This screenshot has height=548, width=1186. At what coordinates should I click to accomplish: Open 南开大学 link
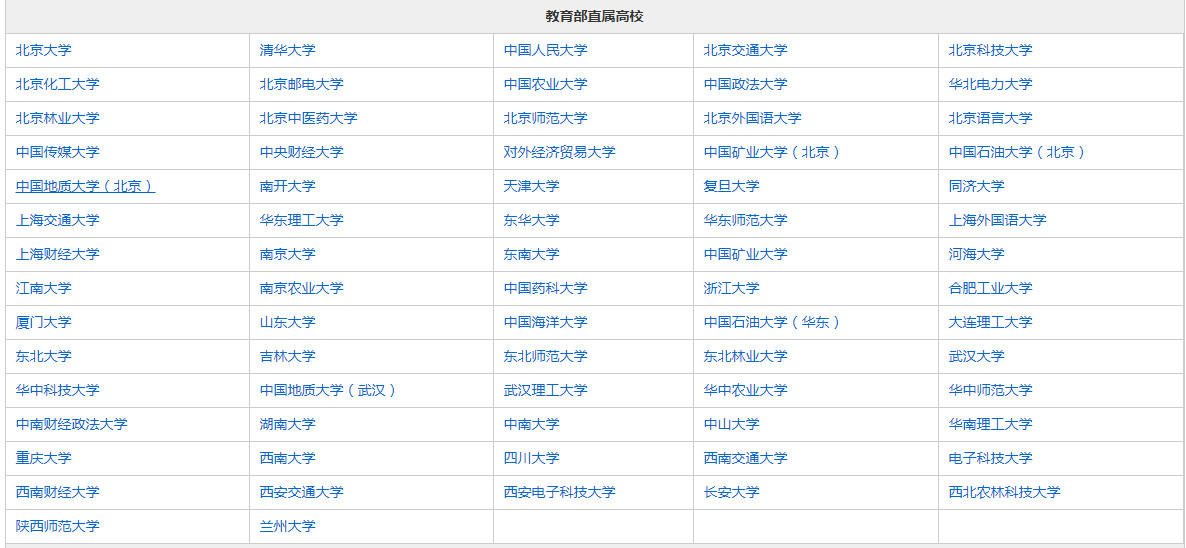(287, 187)
